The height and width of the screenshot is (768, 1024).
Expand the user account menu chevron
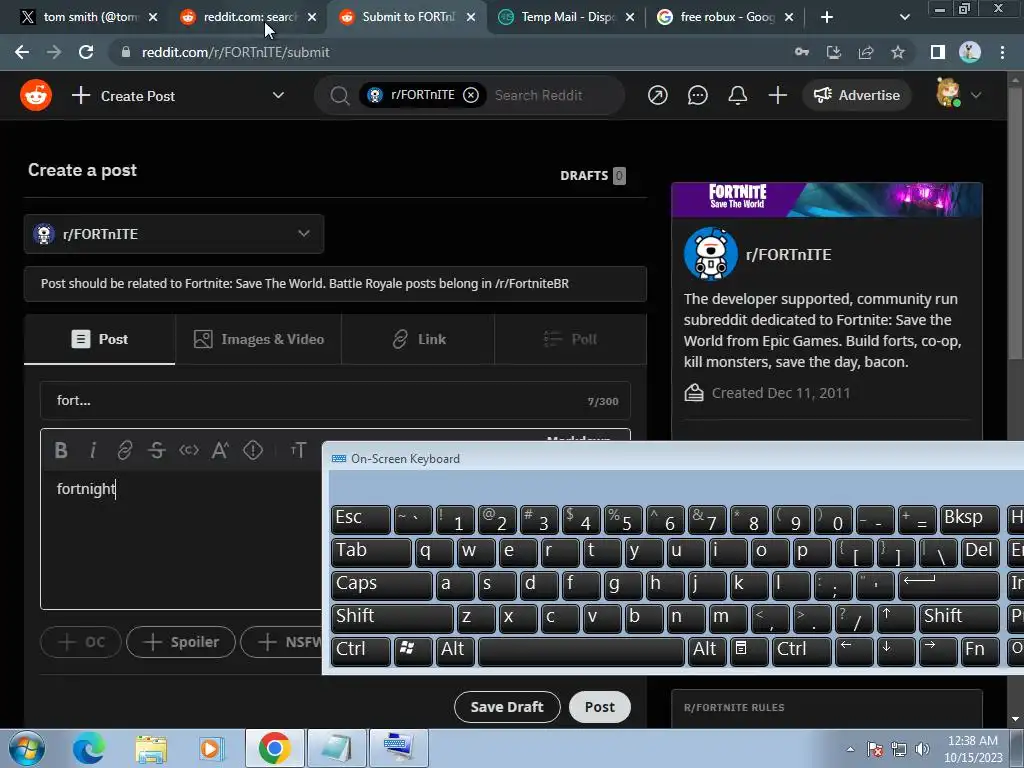(x=976, y=95)
